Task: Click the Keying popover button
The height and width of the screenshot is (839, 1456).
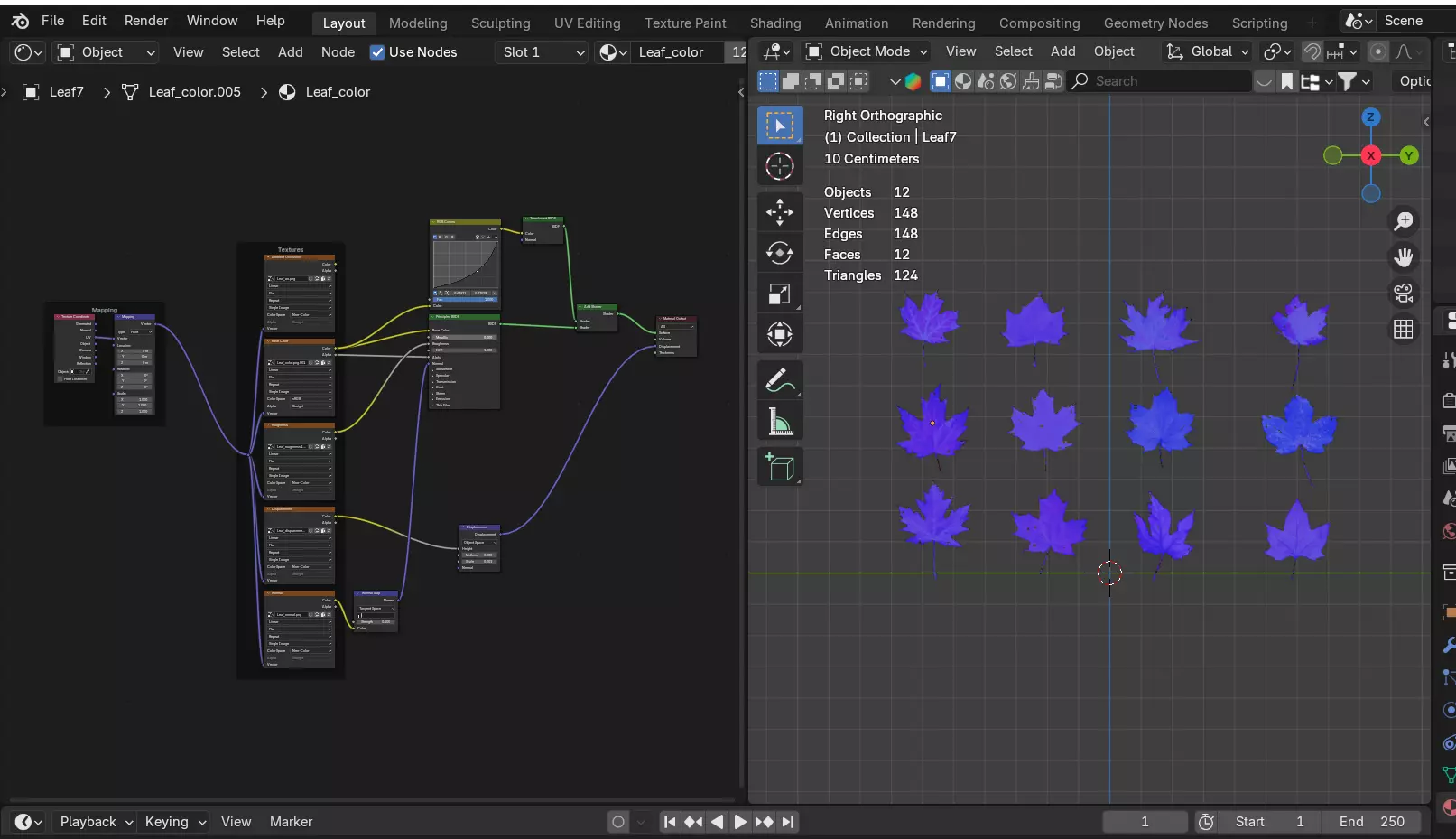Action: (175, 822)
